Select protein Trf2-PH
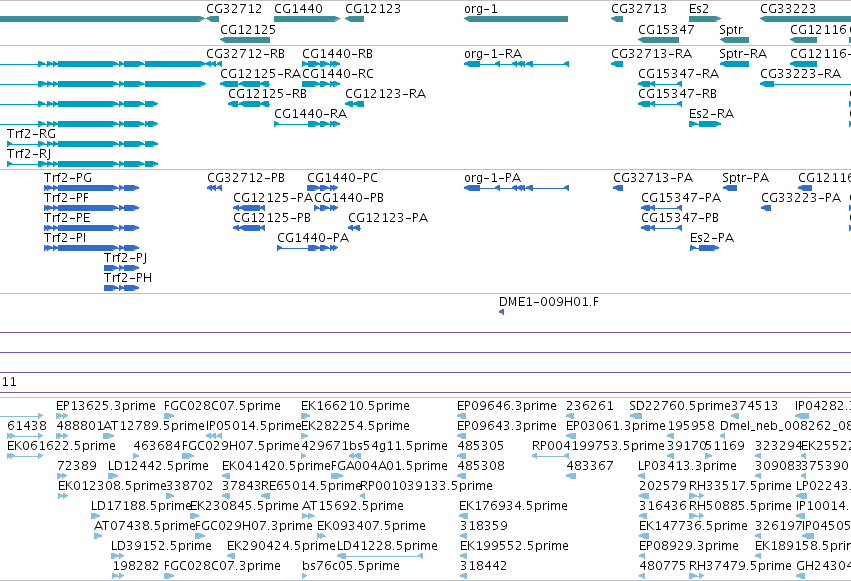 click(x=128, y=278)
